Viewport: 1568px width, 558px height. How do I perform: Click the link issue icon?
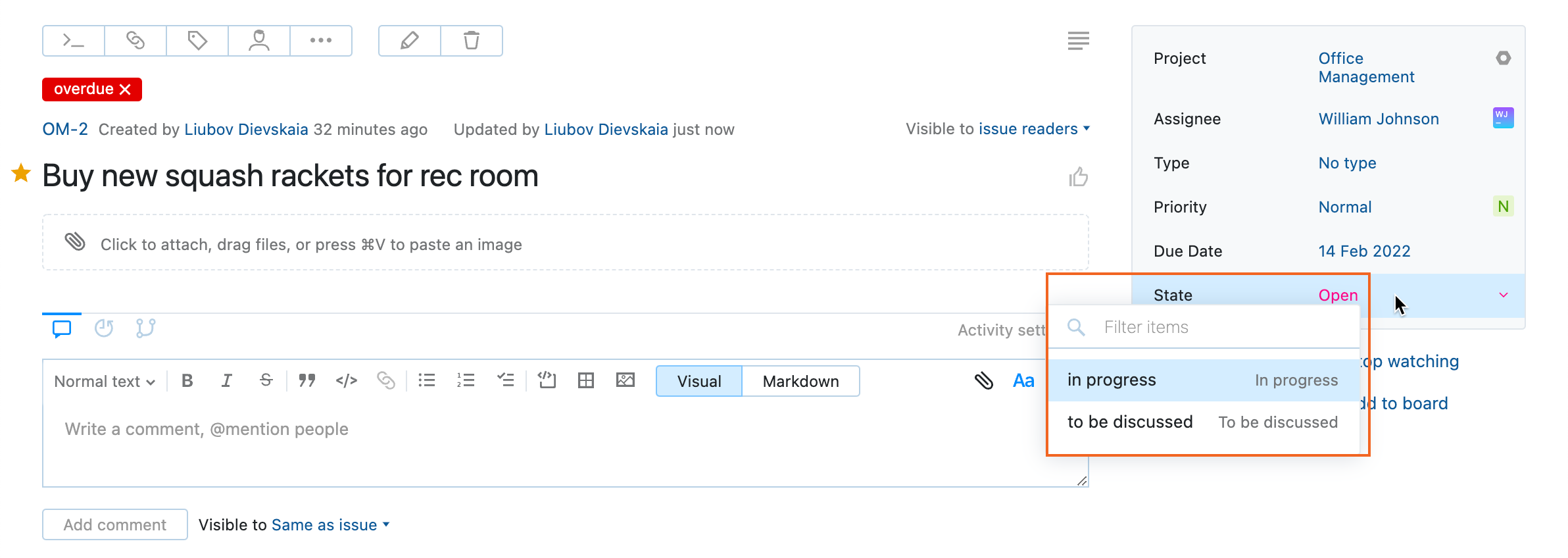[135, 41]
